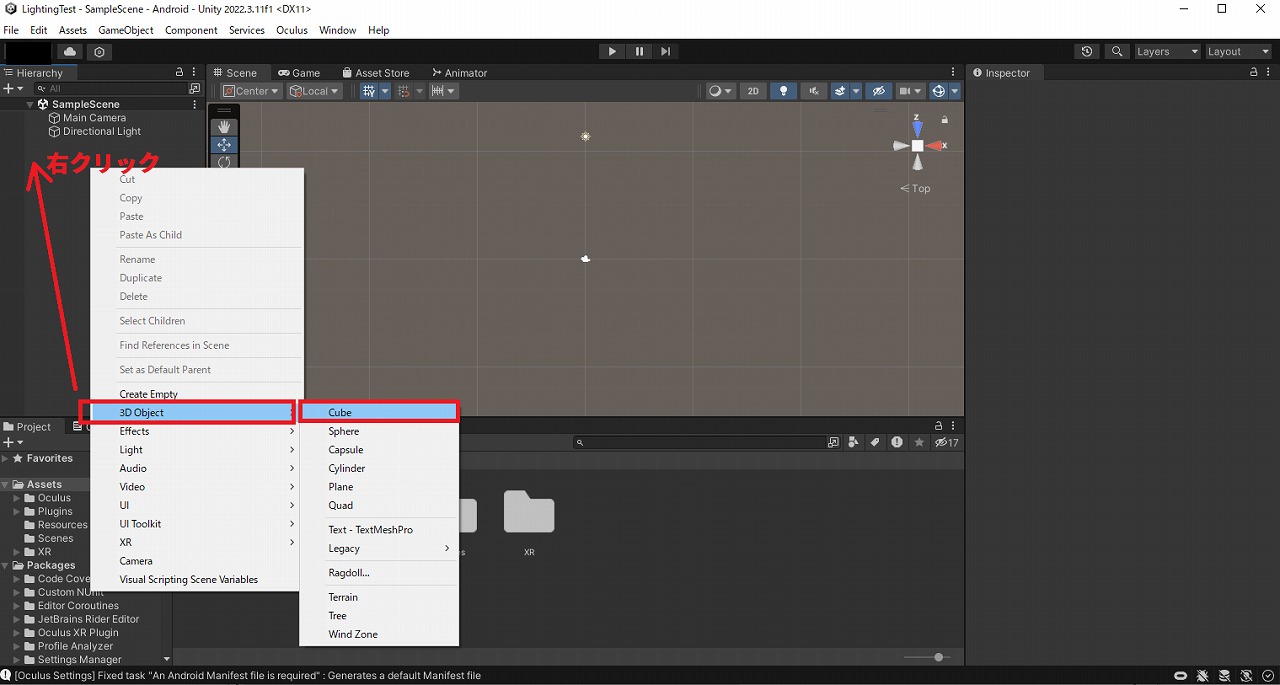Toggle Scene view gizmos
Screen dimensions: 1280x685
tap(938, 91)
